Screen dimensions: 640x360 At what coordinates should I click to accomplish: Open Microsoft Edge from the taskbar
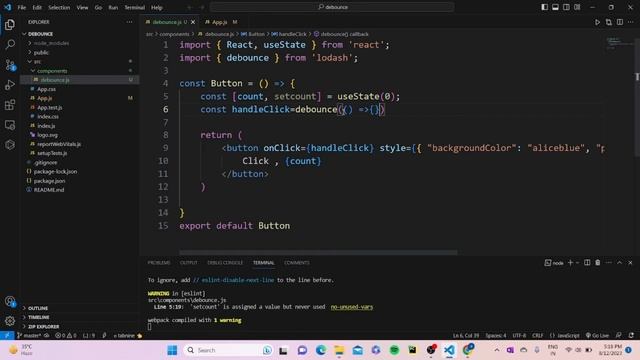321,350
